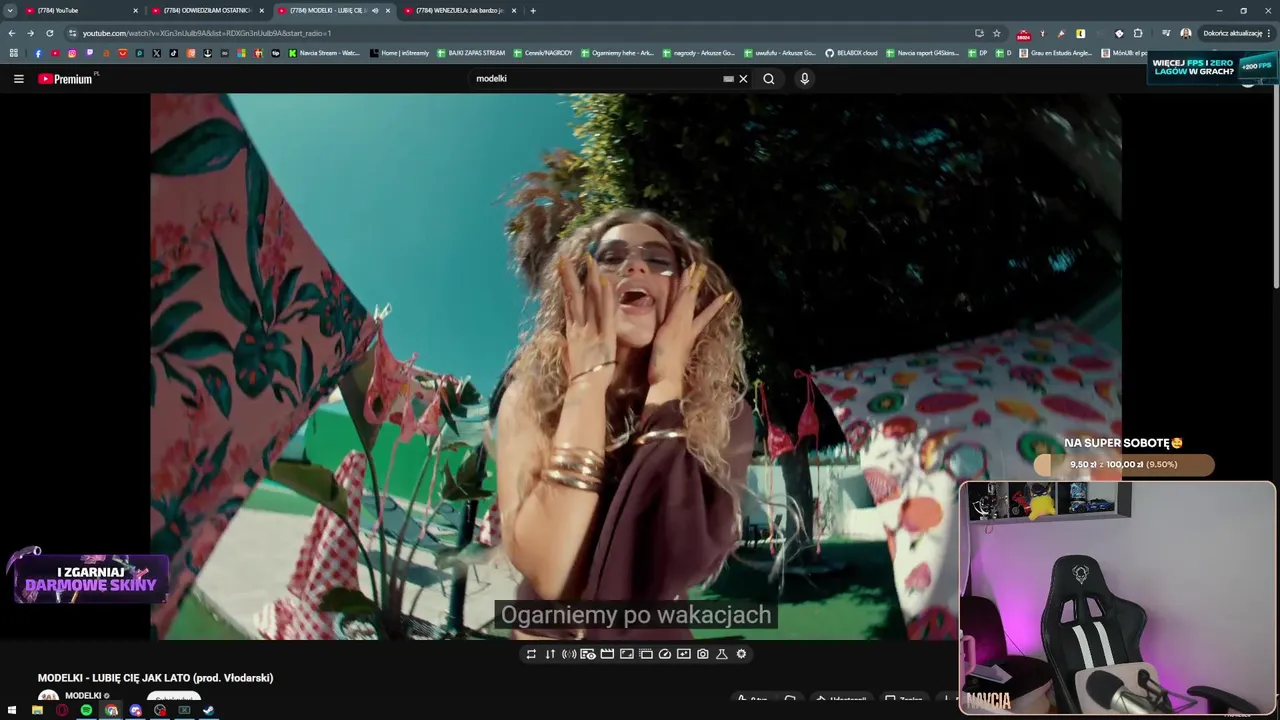Click the sound boost icon under video
The width and height of the screenshot is (1280, 720).
point(569,654)
